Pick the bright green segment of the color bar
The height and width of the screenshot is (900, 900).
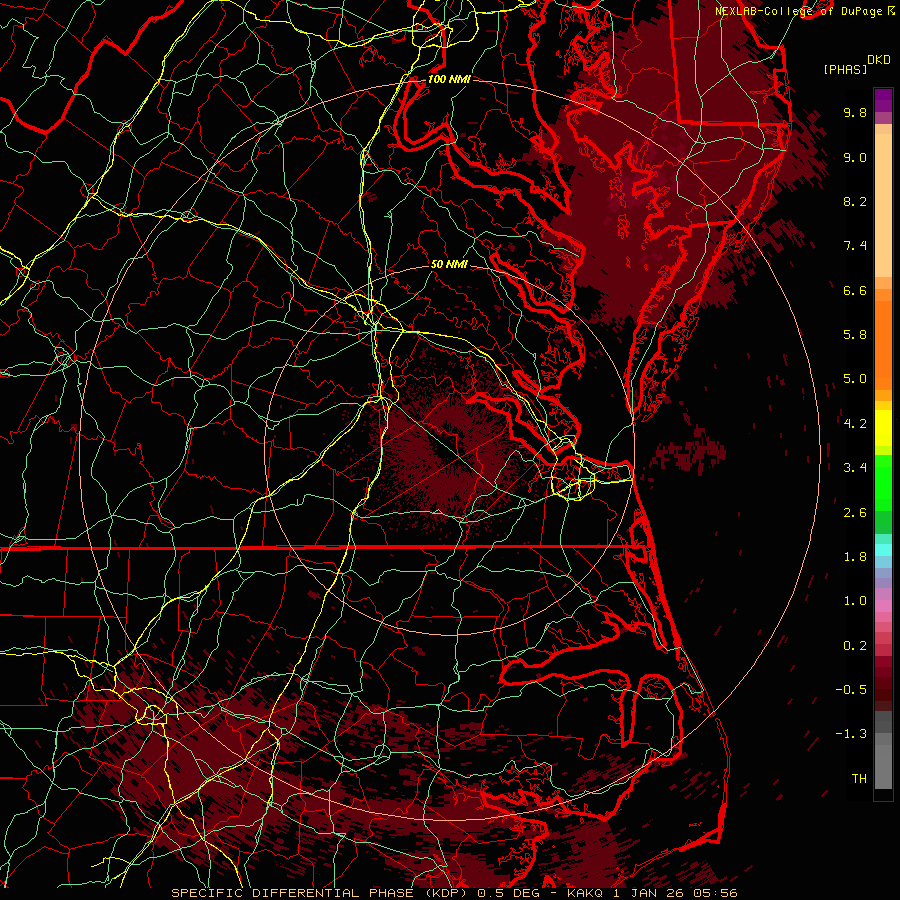883,484
